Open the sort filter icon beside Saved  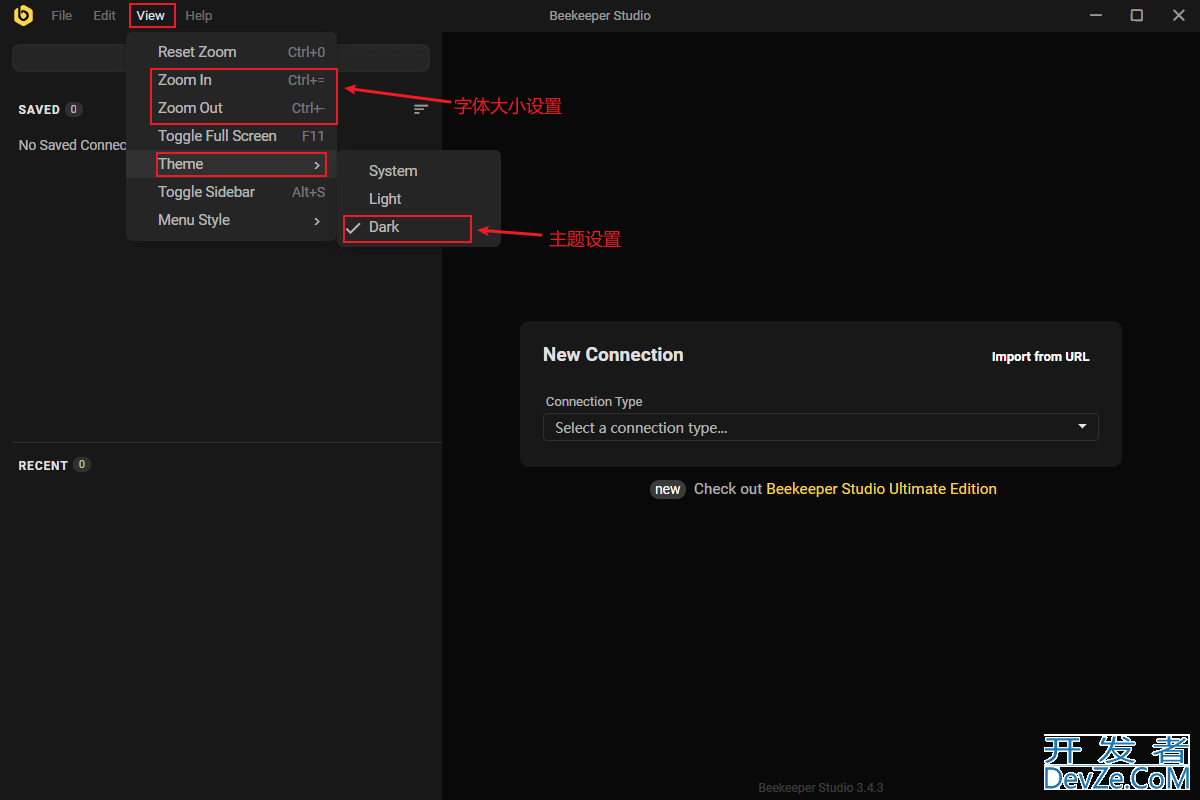tap(421, 109)
